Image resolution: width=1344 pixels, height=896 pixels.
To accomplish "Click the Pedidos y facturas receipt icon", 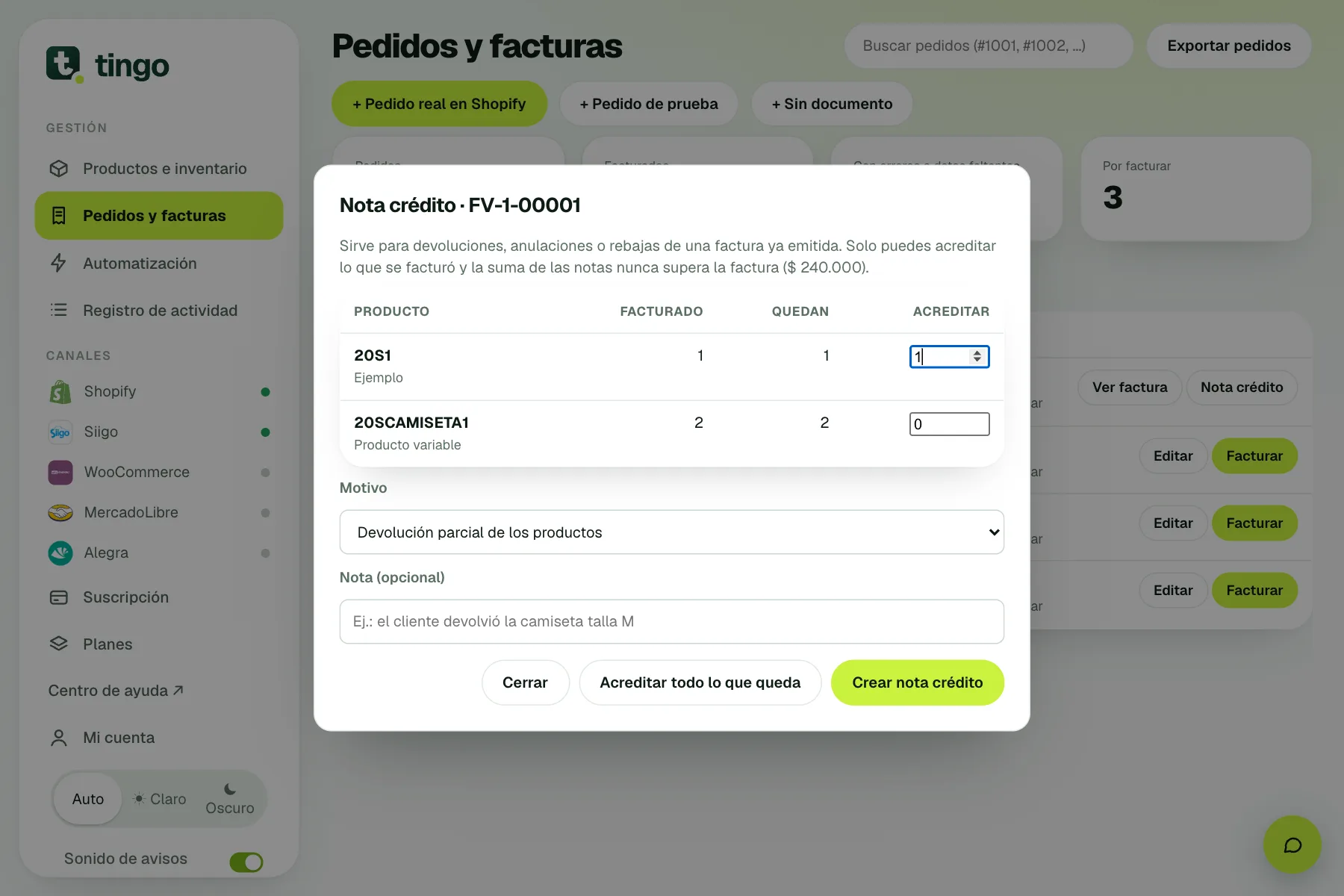I will [x=59, y=216].
